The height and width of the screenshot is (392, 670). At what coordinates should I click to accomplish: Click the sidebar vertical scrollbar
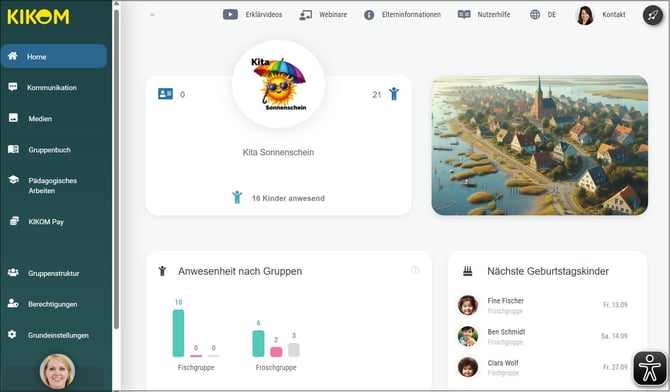(116, 169)
